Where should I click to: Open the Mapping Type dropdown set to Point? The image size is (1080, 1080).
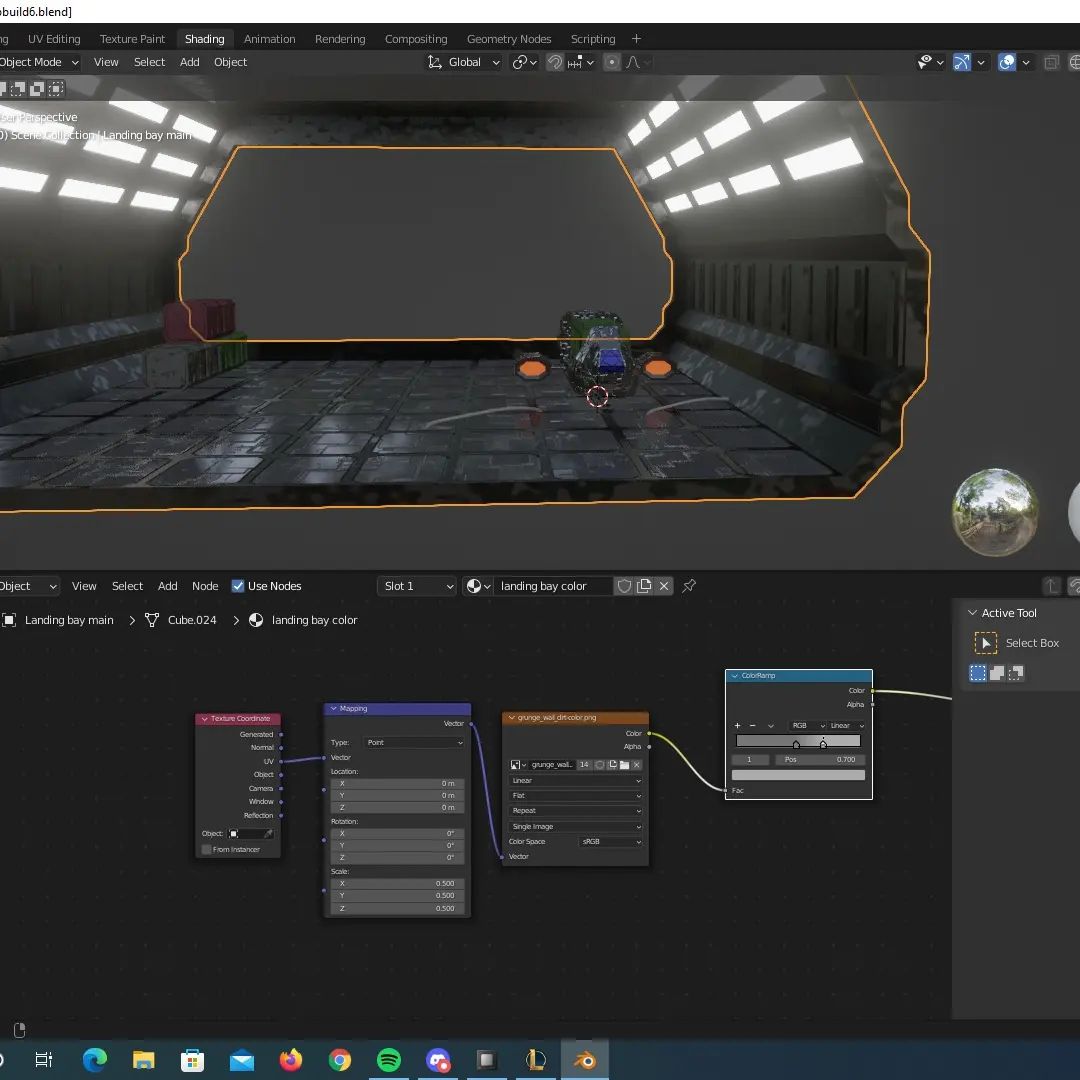pos(414,742)
